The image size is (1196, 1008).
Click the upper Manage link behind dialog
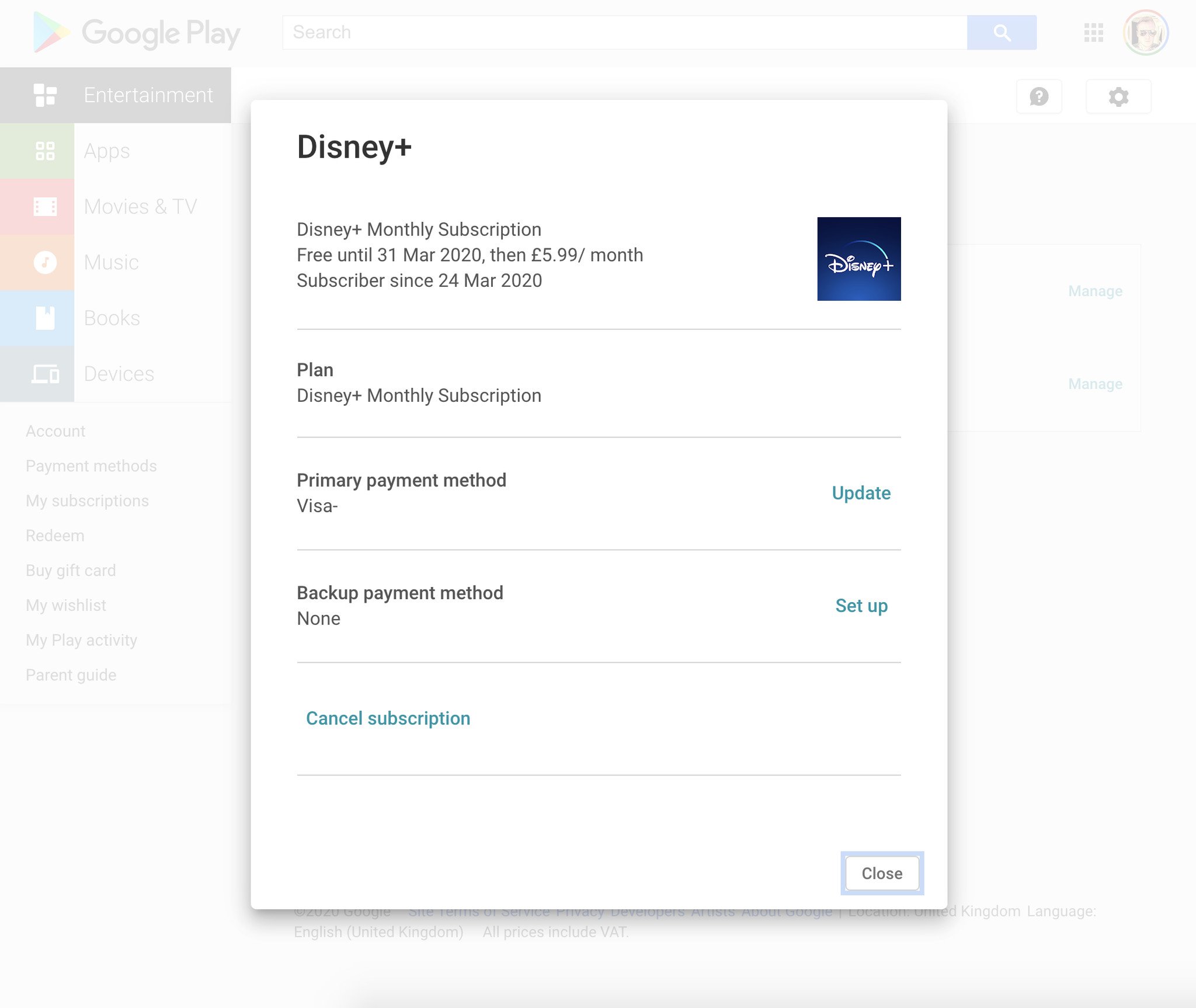coord(1095,291)
